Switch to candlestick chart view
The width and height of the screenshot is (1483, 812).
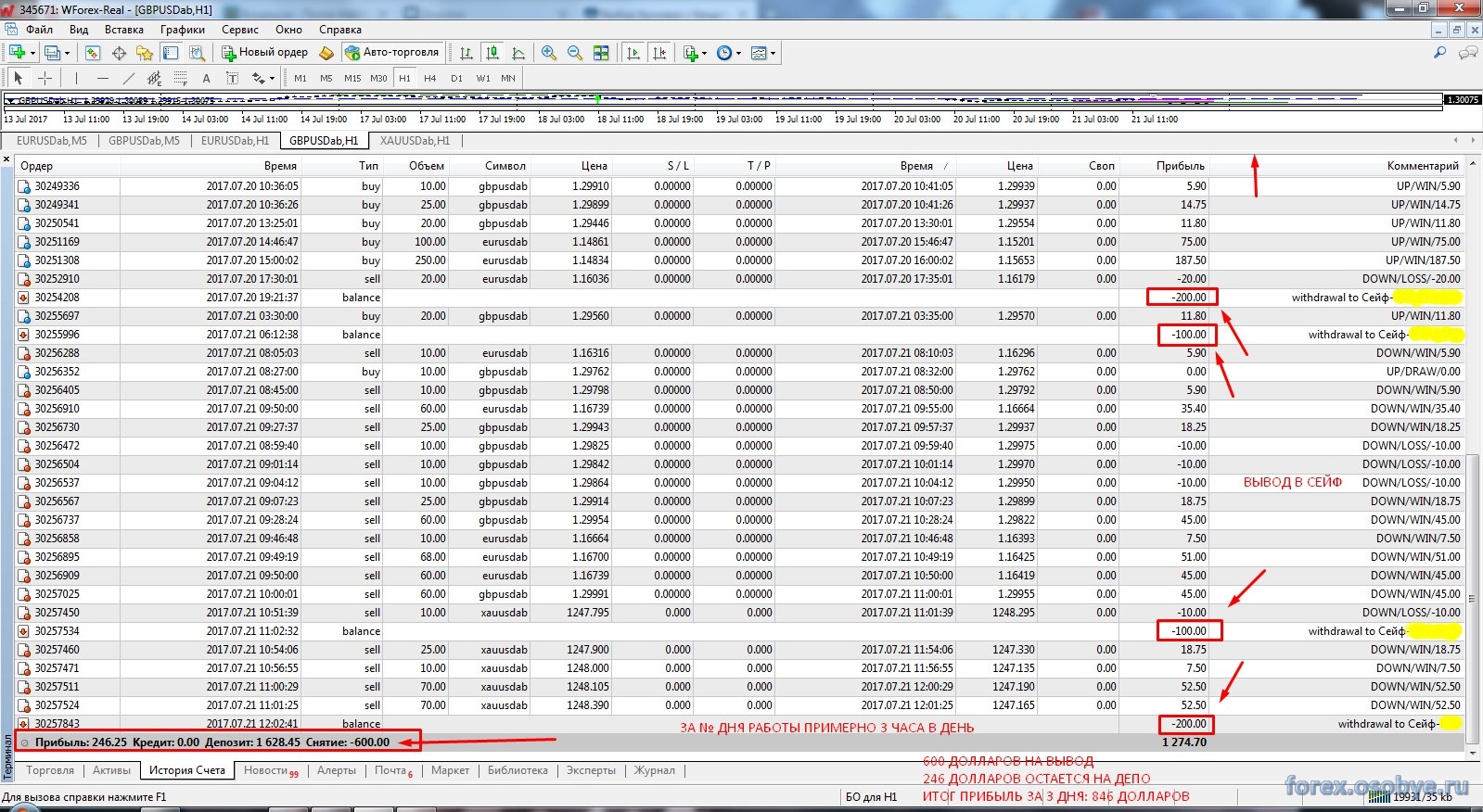pyautogui.click(x=492, y=53)
